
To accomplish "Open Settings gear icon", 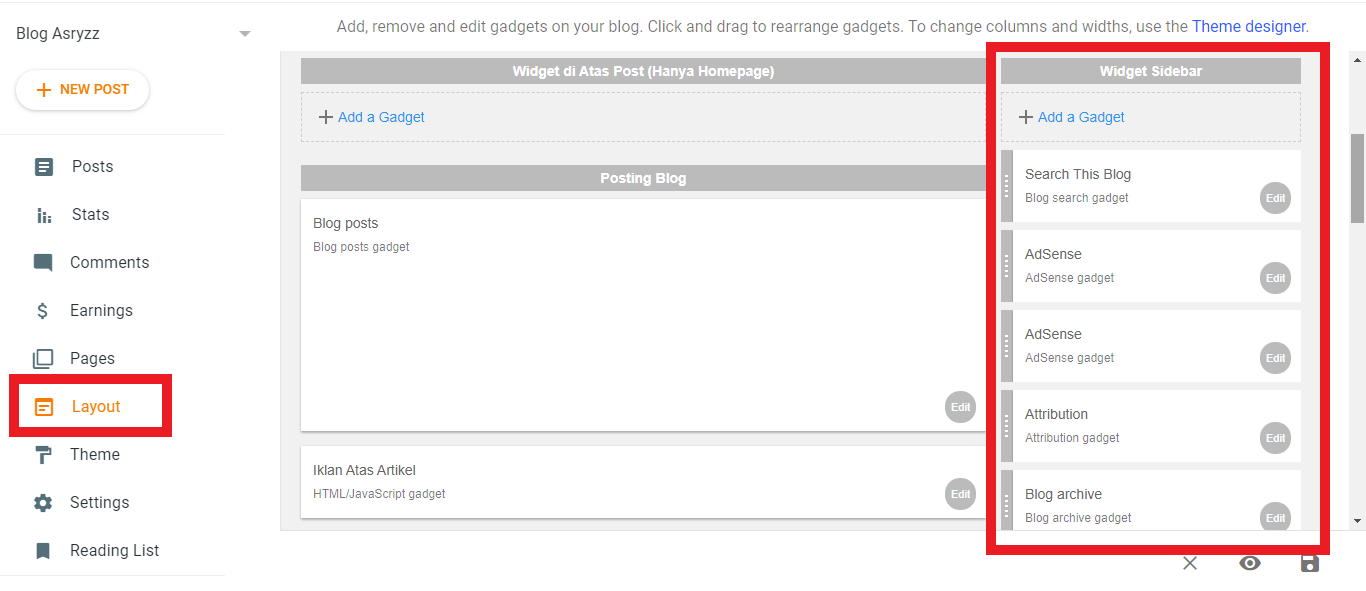I will point(43,503).
